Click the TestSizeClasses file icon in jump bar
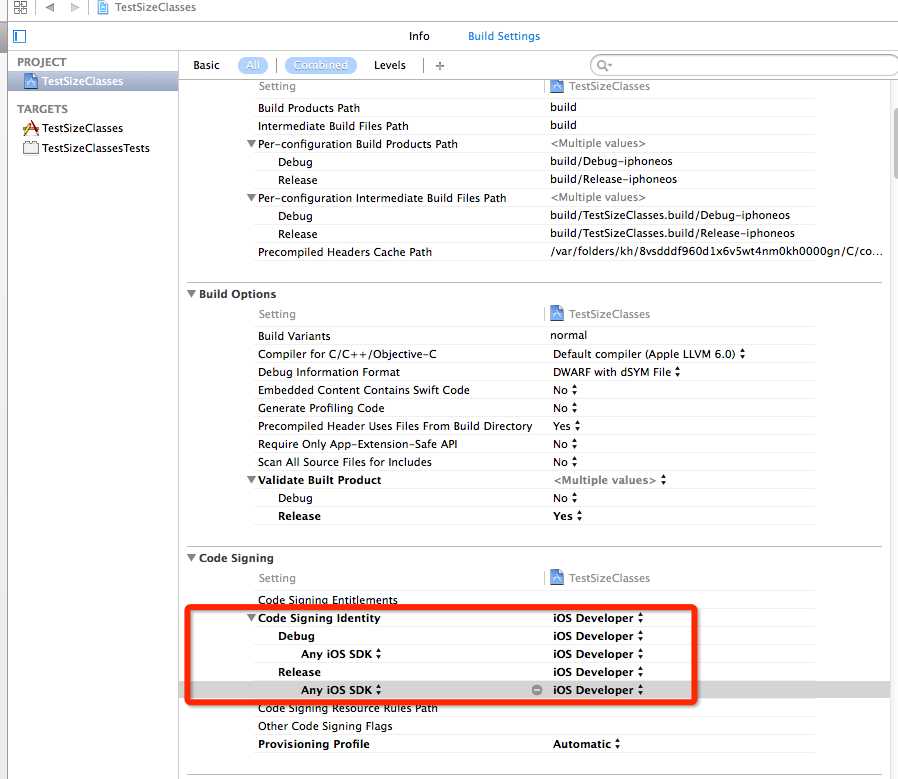This screenshot has width=898, height=779. click(x=103, y=7)
